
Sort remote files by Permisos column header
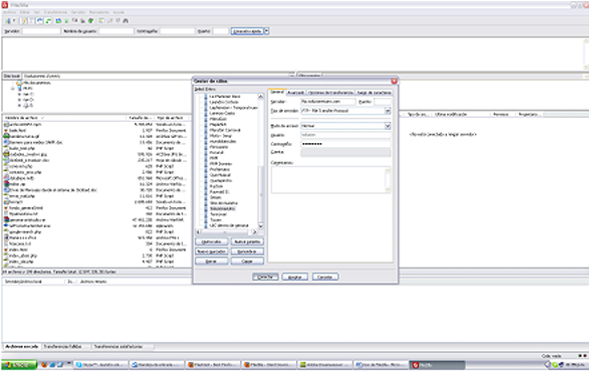click(502, 114)
